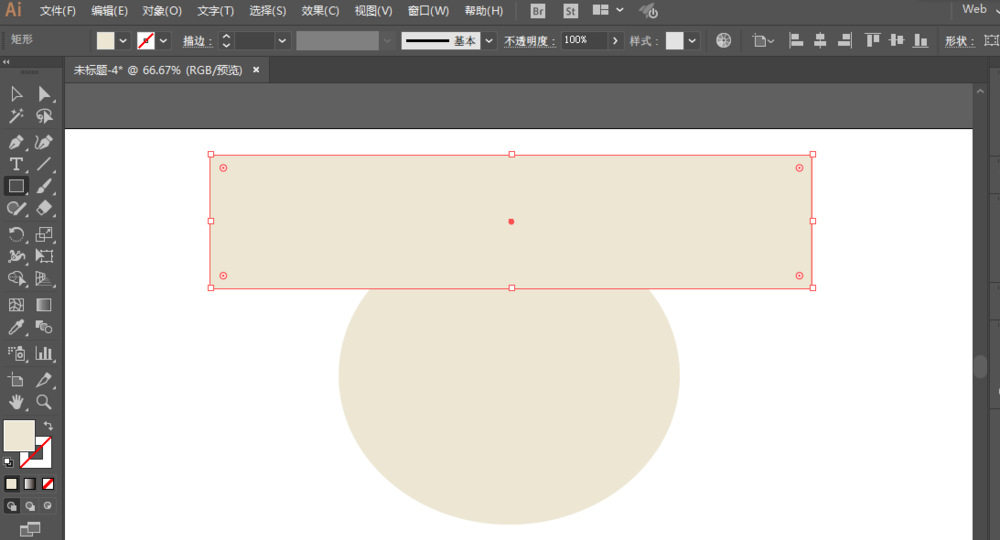Viewport: 1000px width, 540px height.
Task: Click the Recolor Artwork wheel icon
Action: pyautogui.click(x=723, y=41)
